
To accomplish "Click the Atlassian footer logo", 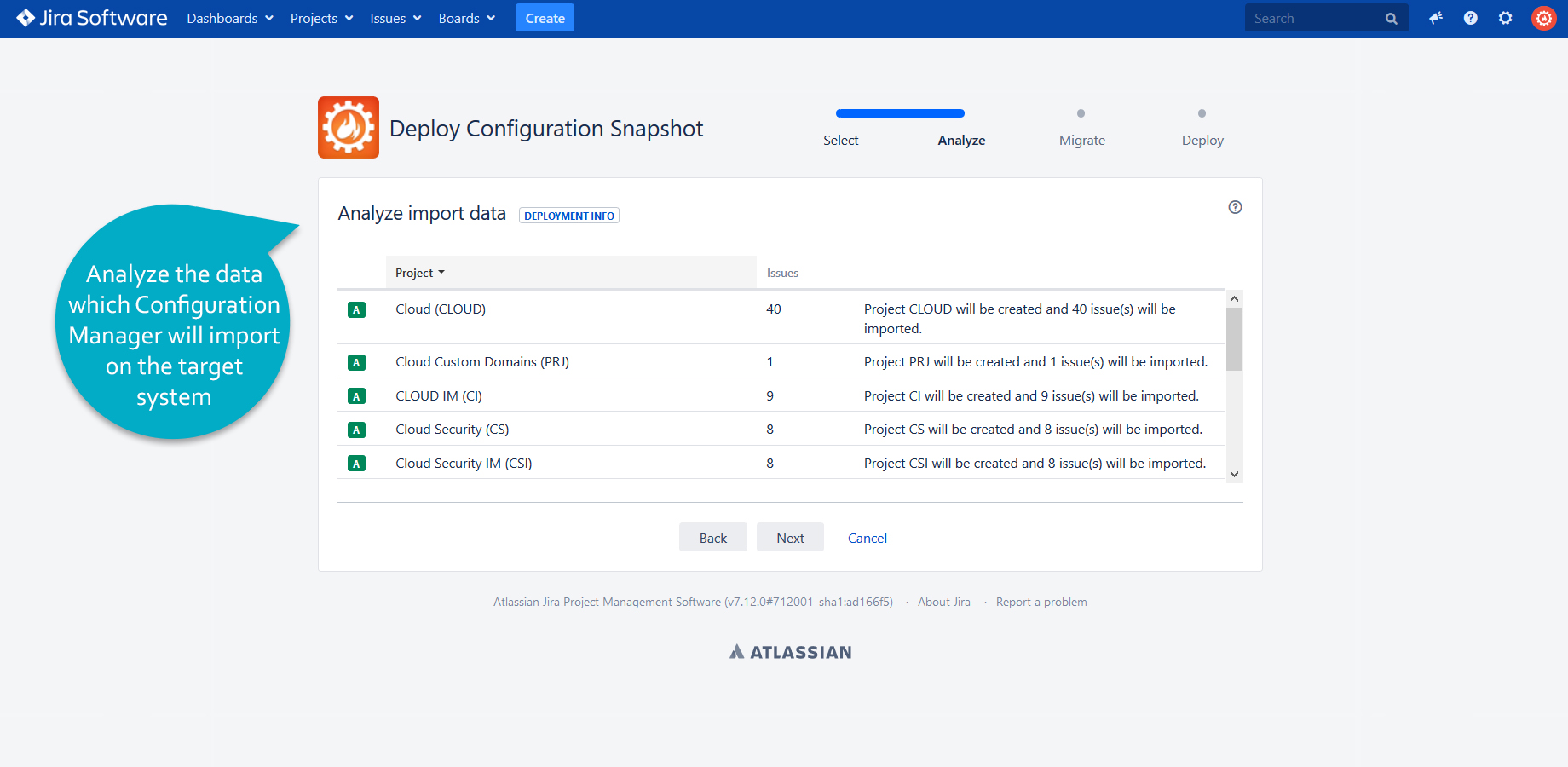I will [791, 652].
